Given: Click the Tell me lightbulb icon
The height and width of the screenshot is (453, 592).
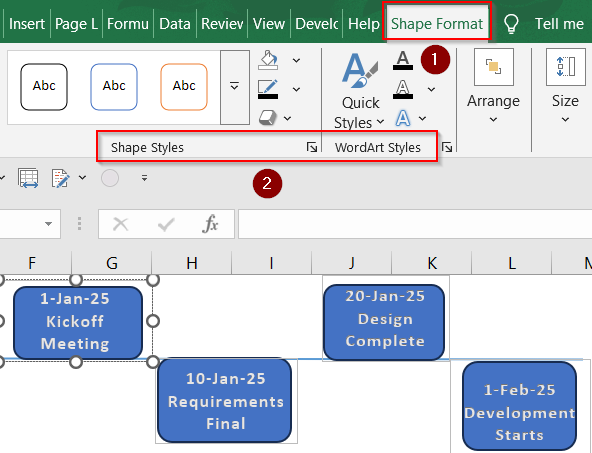Looking at the screenshot, I should point(511,24).
